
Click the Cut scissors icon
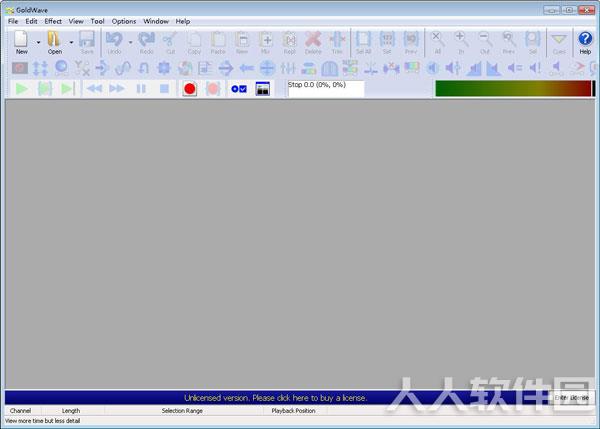coord(170,42)
